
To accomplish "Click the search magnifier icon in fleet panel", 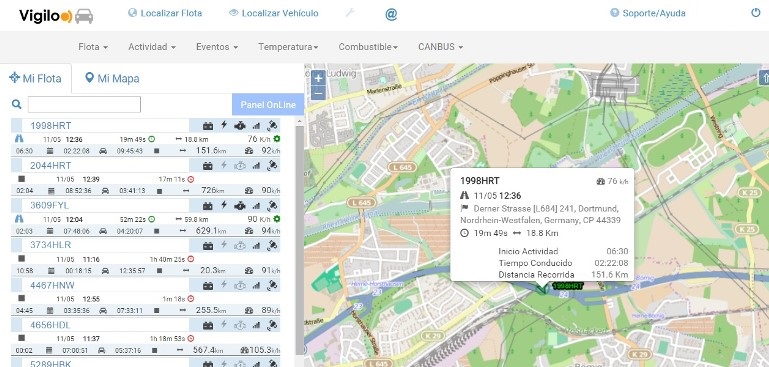I will point(17,104).
